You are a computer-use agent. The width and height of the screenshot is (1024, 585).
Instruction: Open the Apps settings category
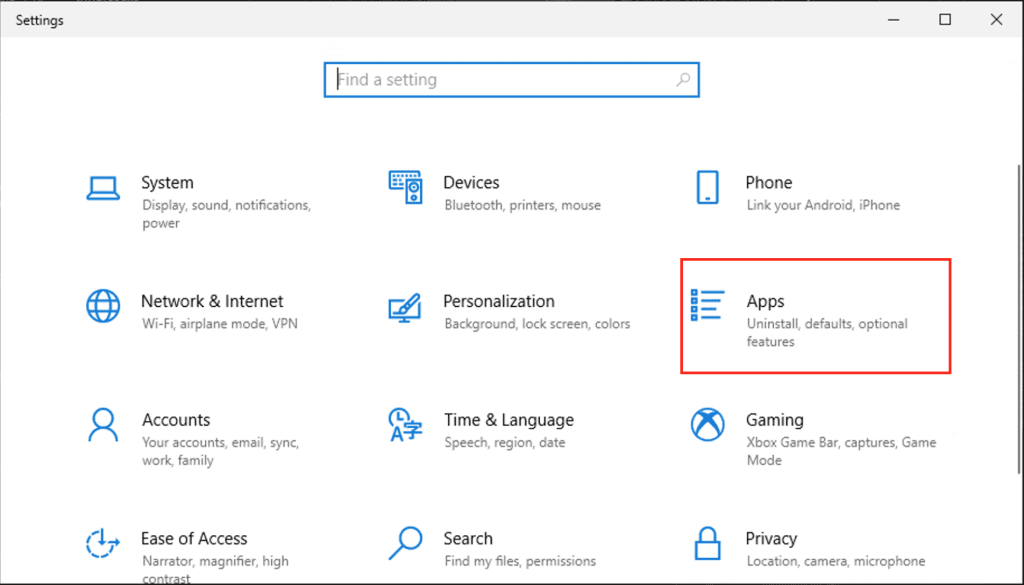pos(766,301)
